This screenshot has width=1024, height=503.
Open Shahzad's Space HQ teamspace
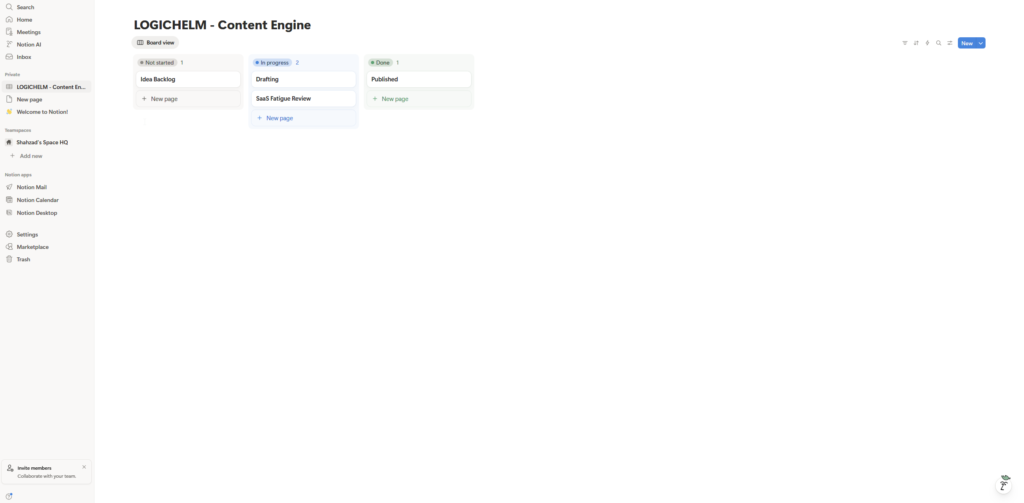tap(42, 142)
